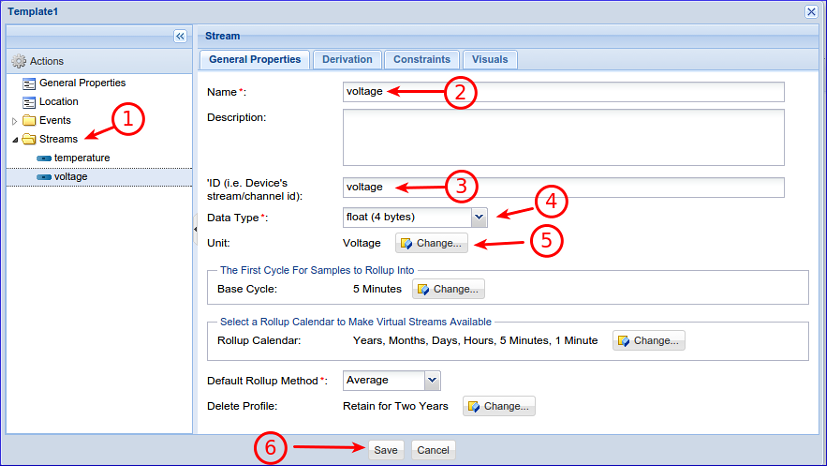Click the Name text field
Screen dimensions: 827x466
coord(563,92)
